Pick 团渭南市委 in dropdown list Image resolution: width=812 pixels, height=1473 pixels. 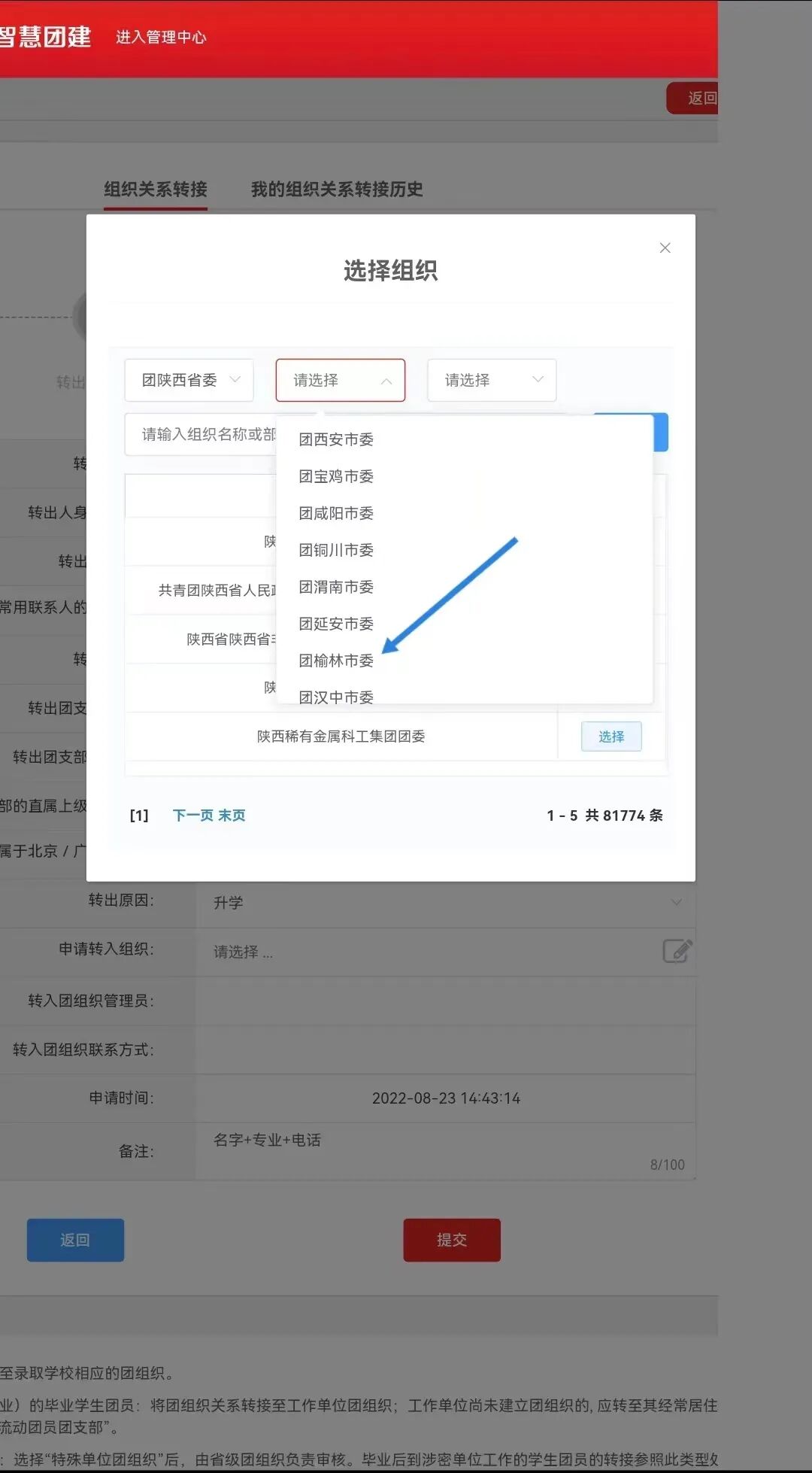pos(336,587)
